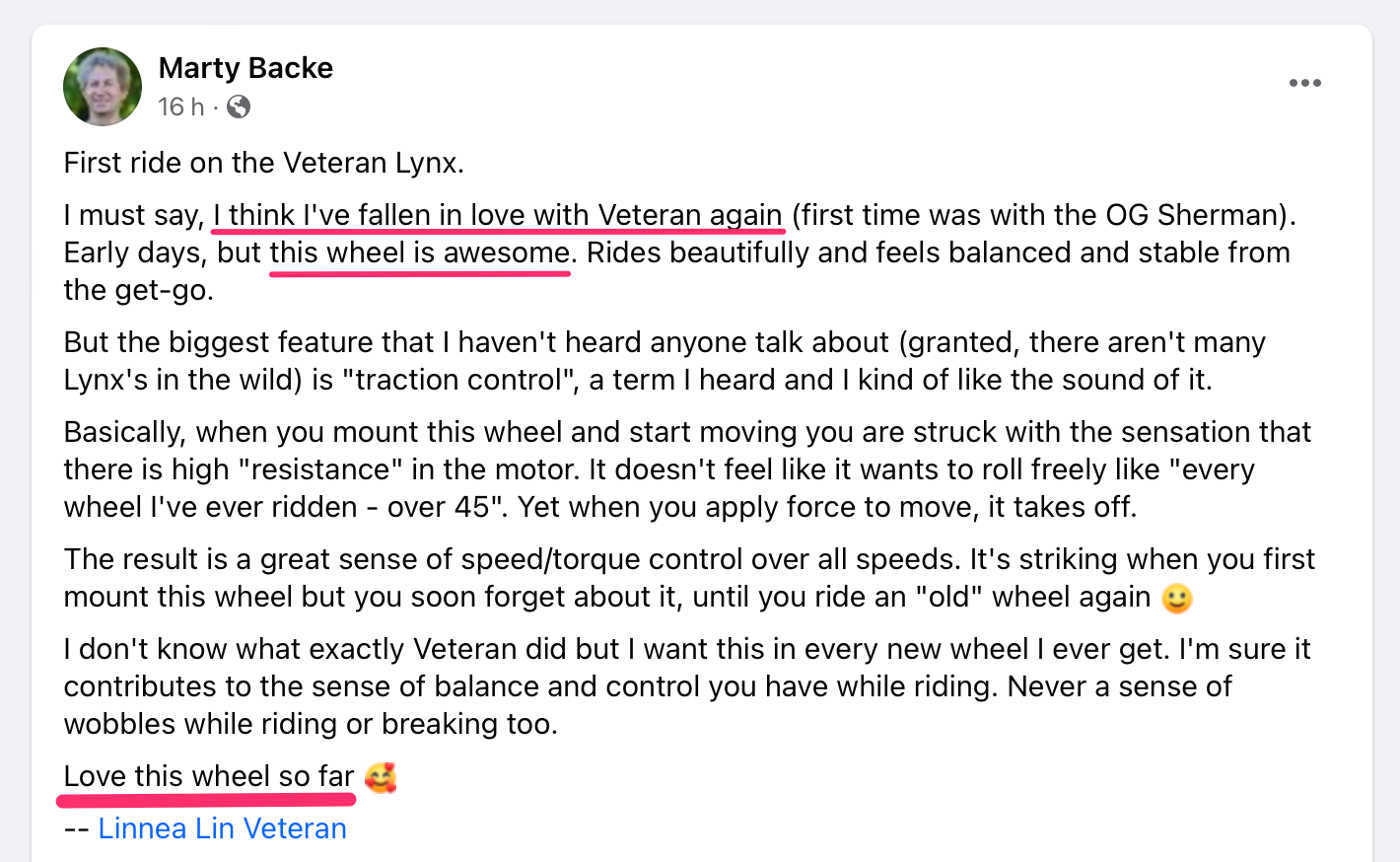
Task: Click the paragraph starting 'The result is a great'
Action: pos(689,578)
